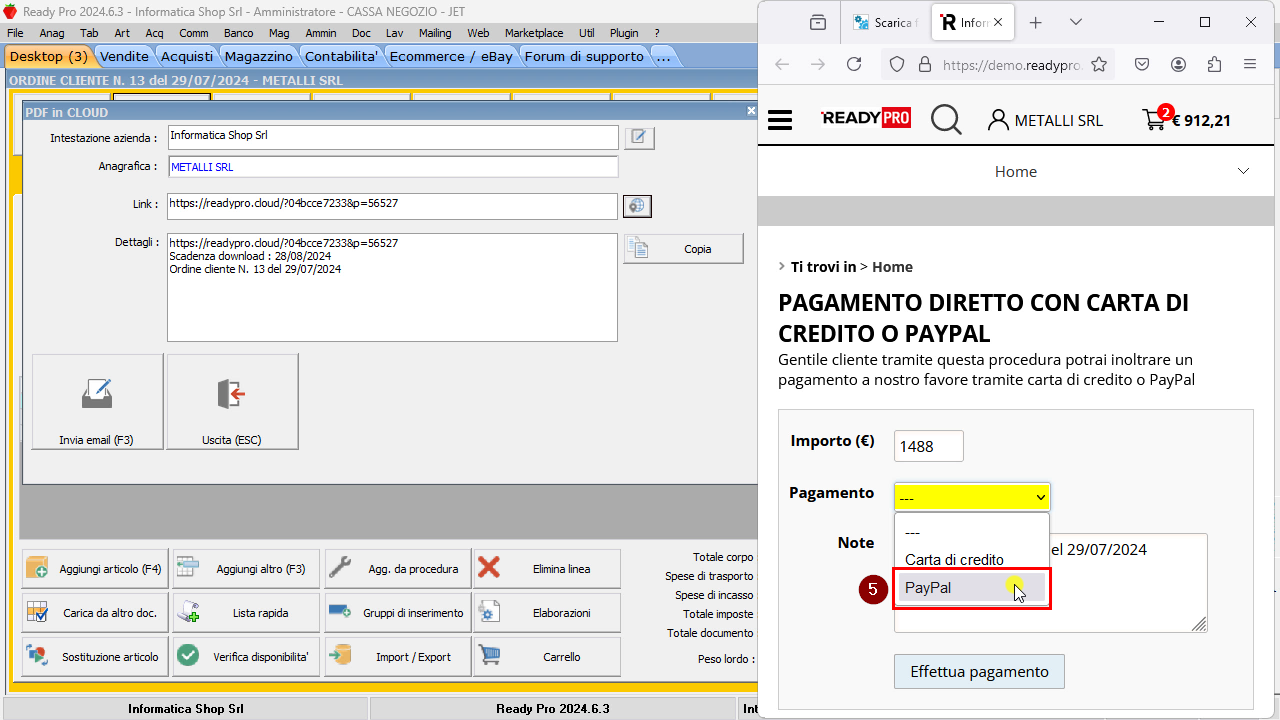The image size is (1280, 720).
Task: Open the Pagamento combo box
Action: point(972,497)
